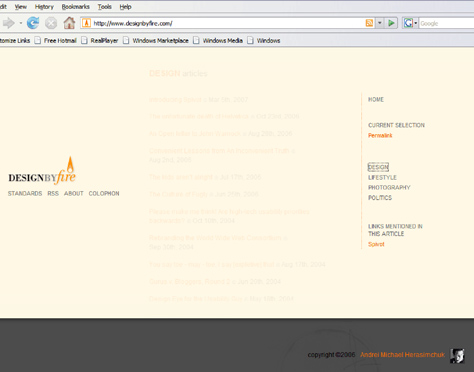Open the address bar history dropdown
This screenshot has width=474, height=372.
point(379,23)
